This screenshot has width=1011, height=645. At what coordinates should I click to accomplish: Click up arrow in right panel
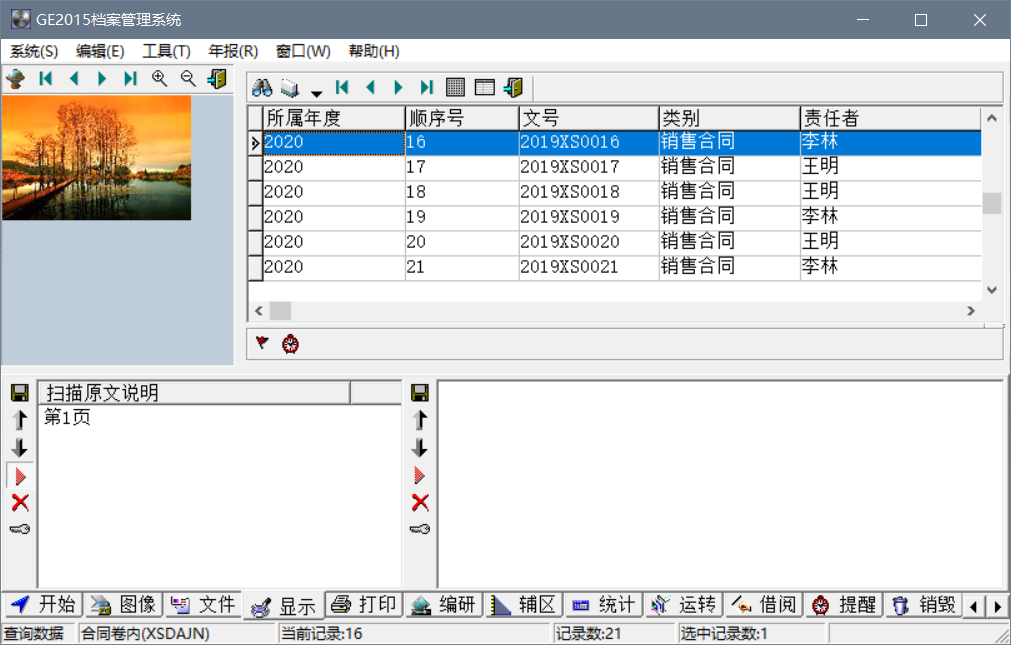420,420
